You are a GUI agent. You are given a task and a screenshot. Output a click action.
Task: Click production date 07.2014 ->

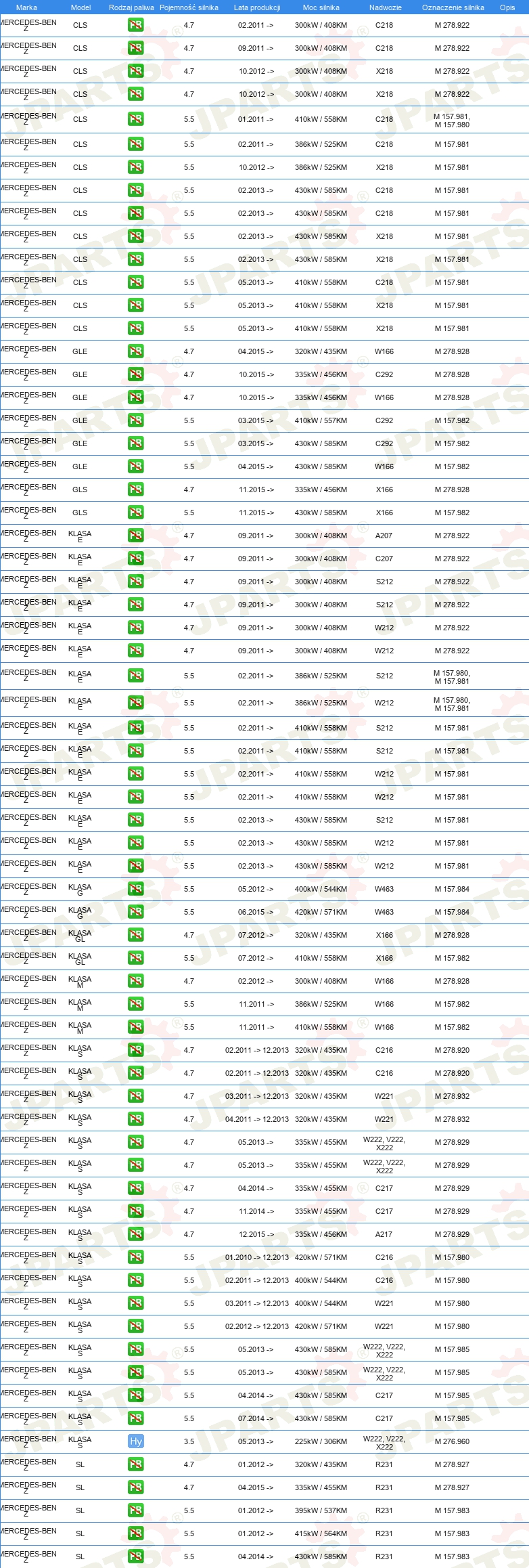[256, 1418]
